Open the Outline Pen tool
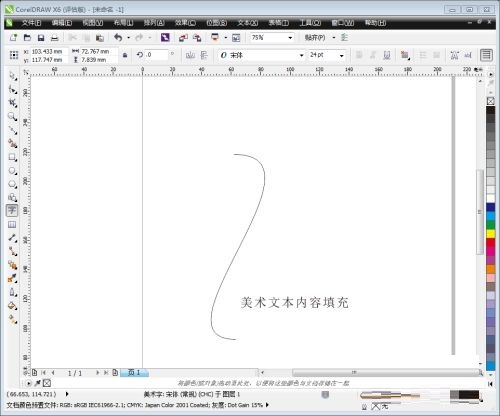The height and width of the screenshot is (416, 500). pyautogui.click(x=12, y=292)
